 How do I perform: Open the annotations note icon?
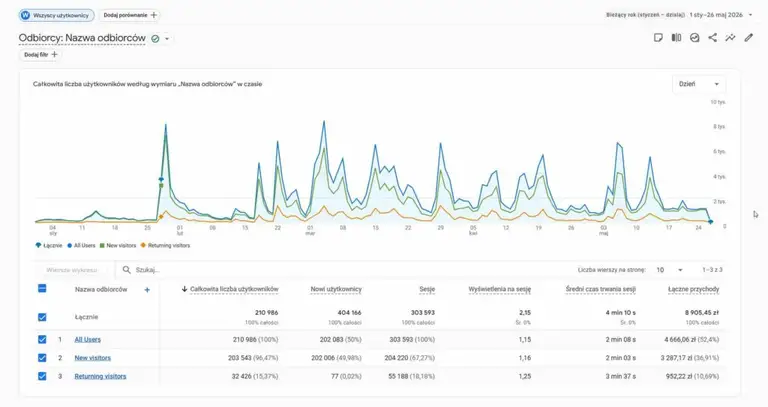658,38
